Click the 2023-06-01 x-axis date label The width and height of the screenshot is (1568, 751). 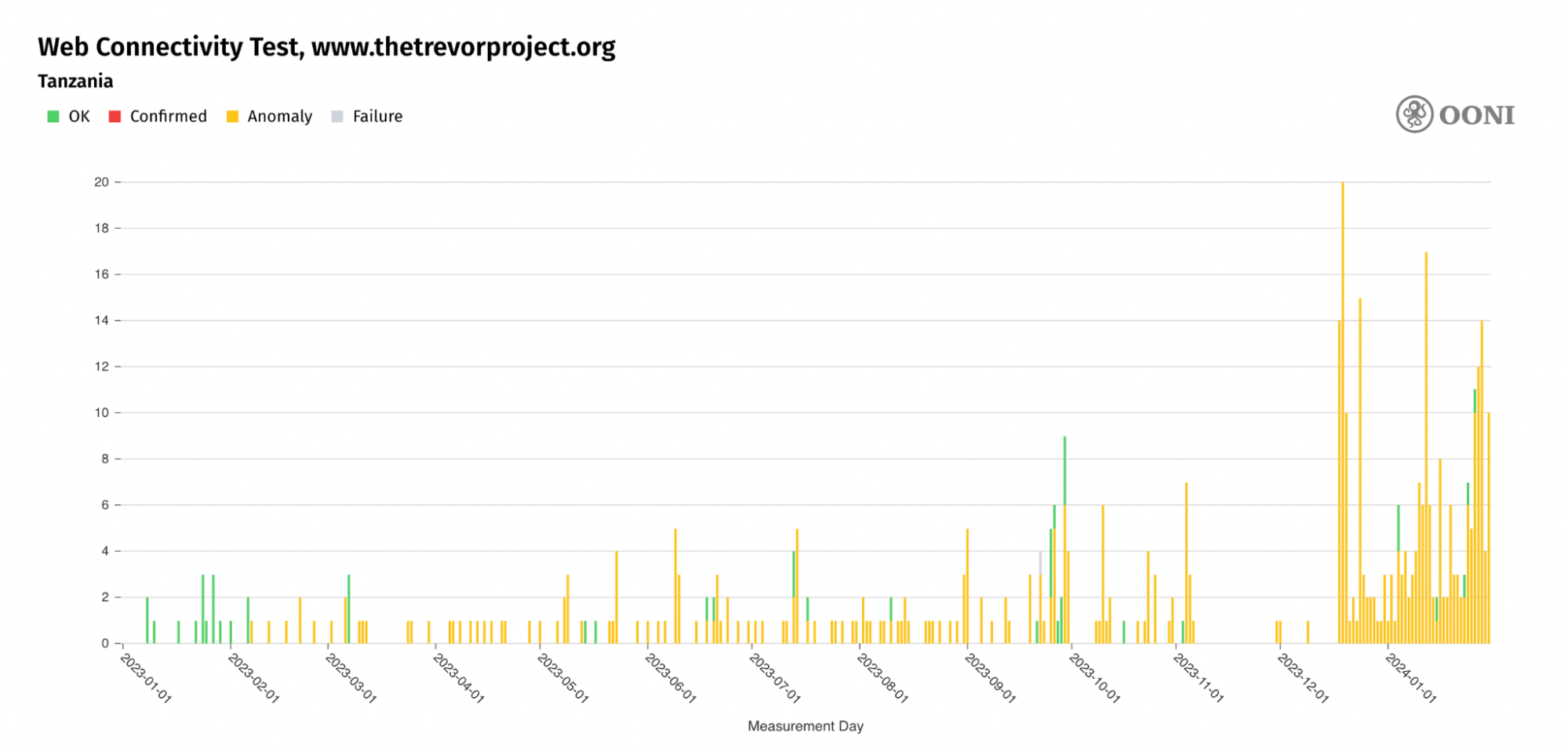(x=671, y=679)
